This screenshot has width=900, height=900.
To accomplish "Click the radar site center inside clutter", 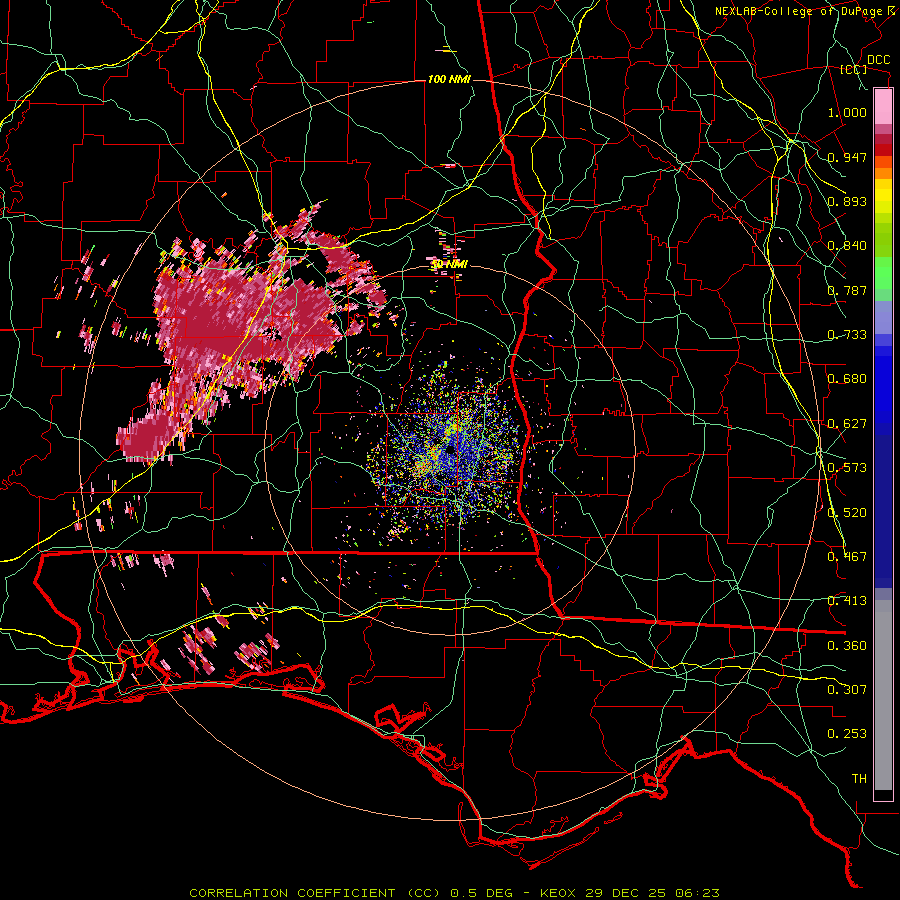I will click(450, 451).
